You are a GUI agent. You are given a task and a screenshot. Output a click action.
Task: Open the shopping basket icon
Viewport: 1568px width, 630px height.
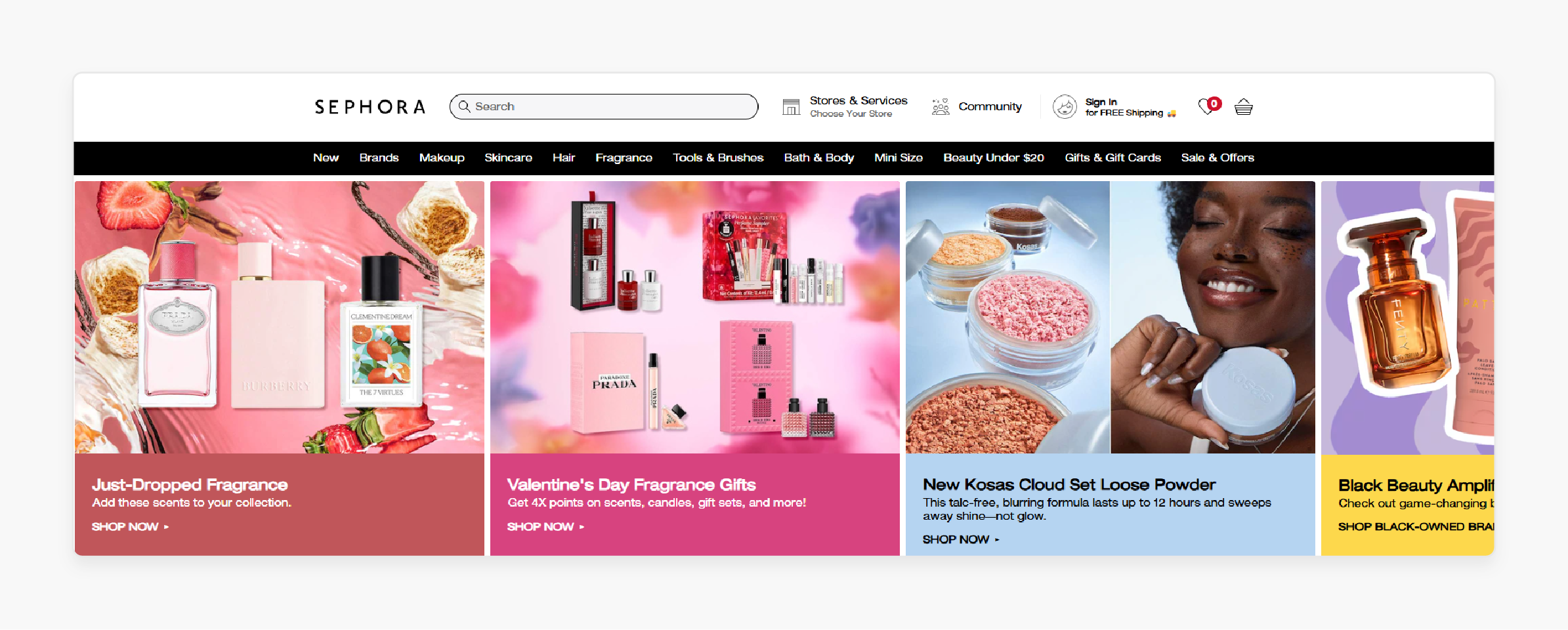[1243, 106]
